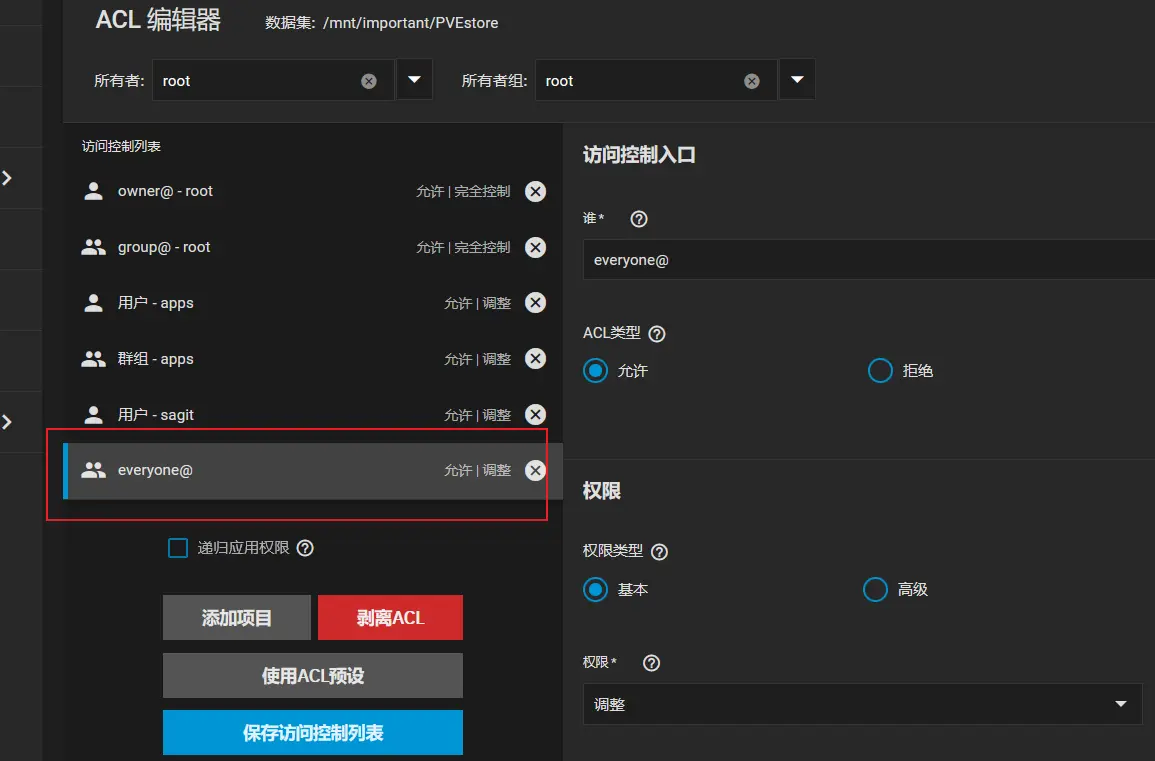Viewport: 1155px width, 761px height.
Task: Delete the 群组 - apps entry
Action: click(536, 359)
